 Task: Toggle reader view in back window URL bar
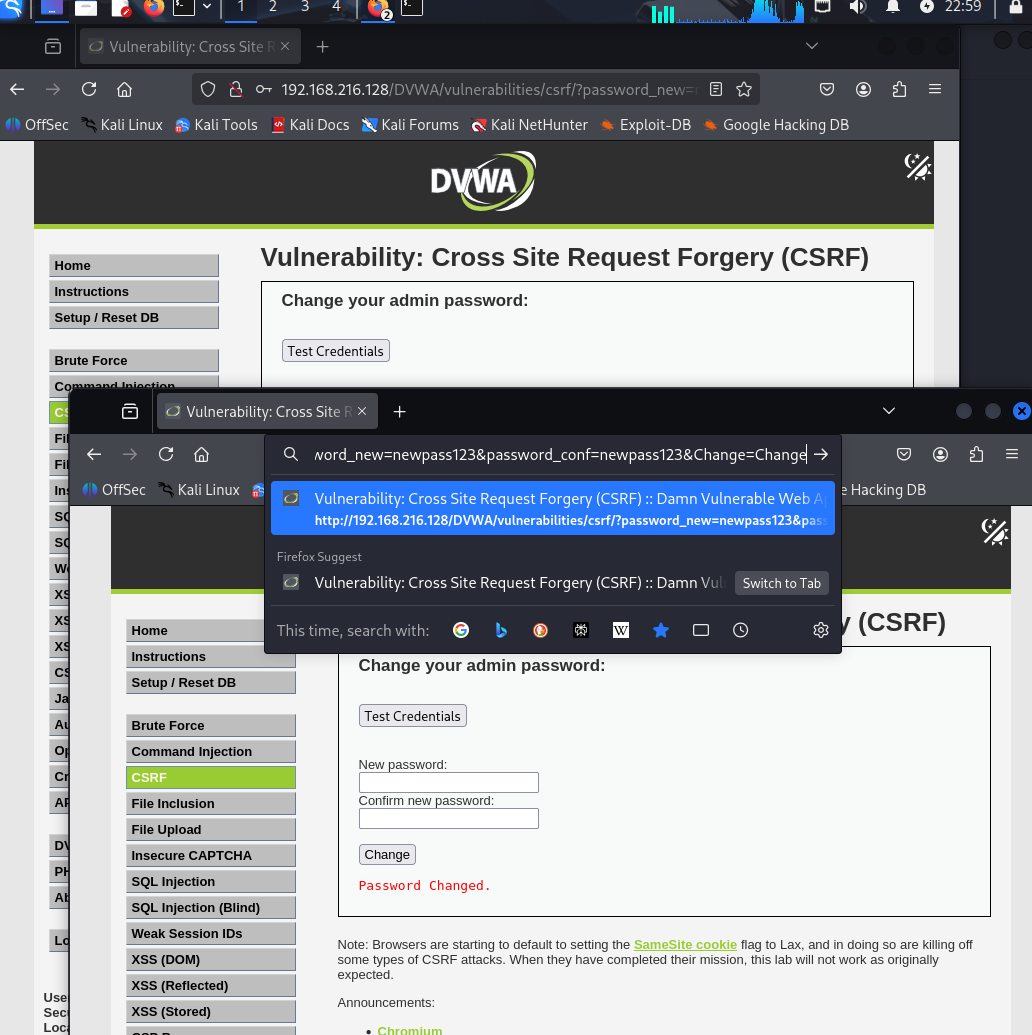click(x=716, y=89)
